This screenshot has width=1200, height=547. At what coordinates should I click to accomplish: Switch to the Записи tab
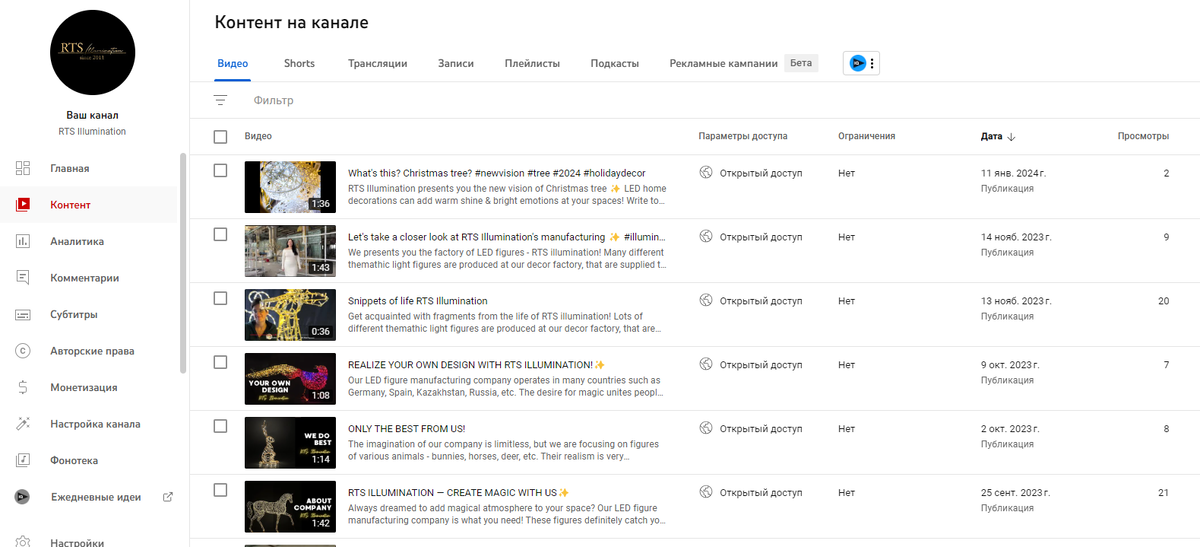click(x=456, y=63)
